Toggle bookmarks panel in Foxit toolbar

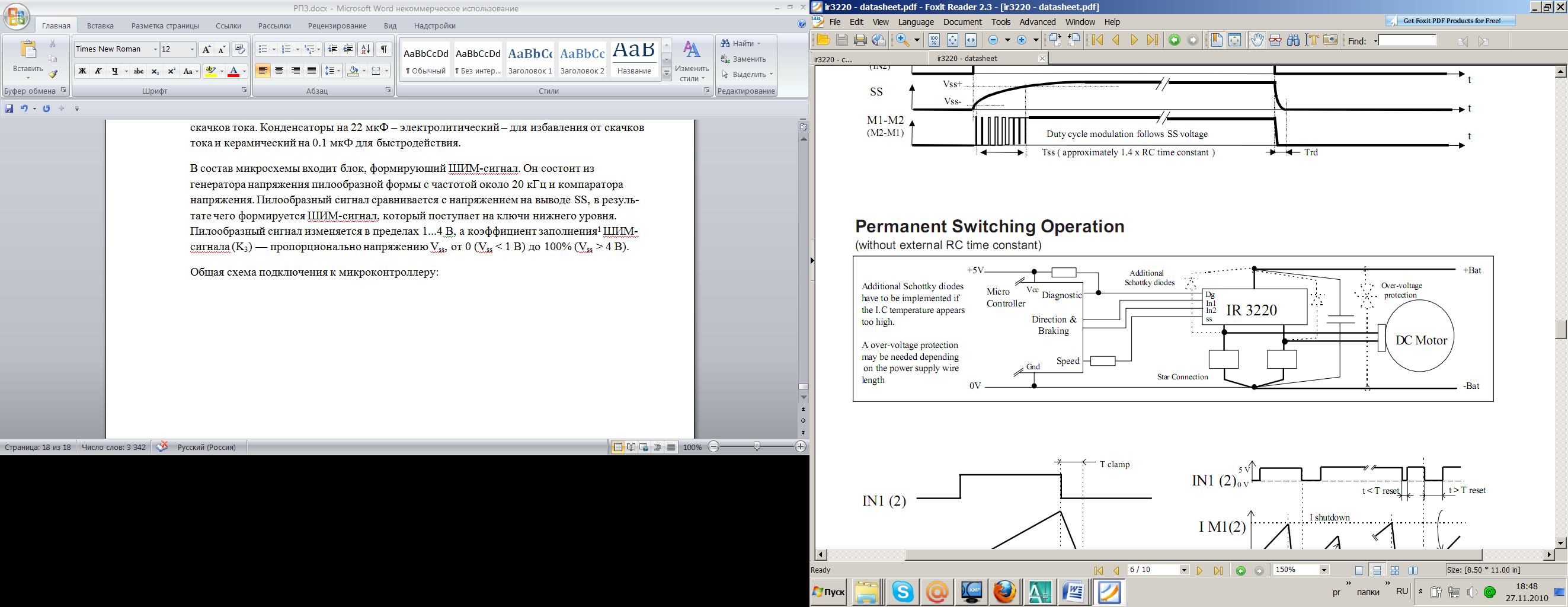1217,40
